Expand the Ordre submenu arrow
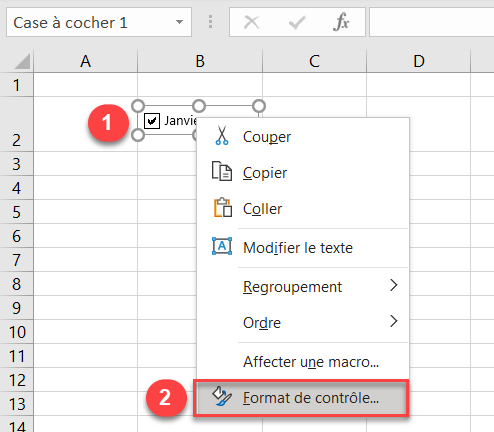 pos(394,321)
